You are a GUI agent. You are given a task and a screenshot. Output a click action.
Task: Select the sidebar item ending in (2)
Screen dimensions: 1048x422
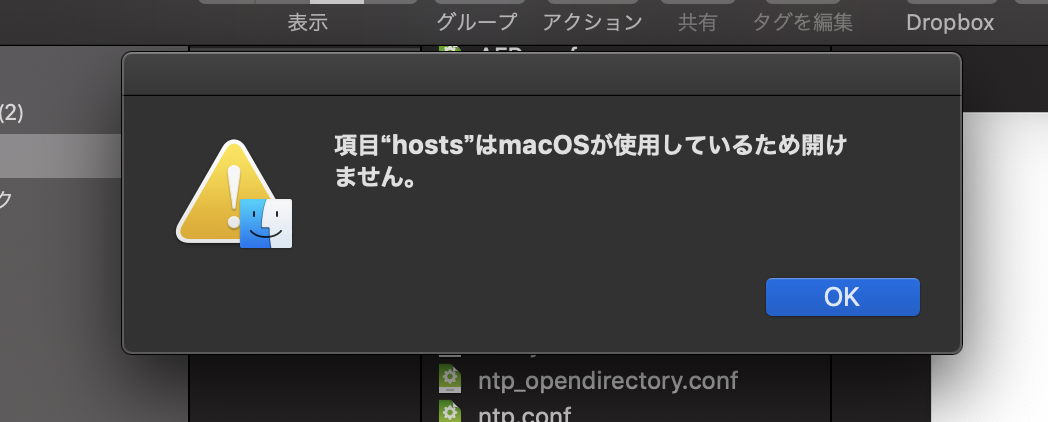[11, 113]
